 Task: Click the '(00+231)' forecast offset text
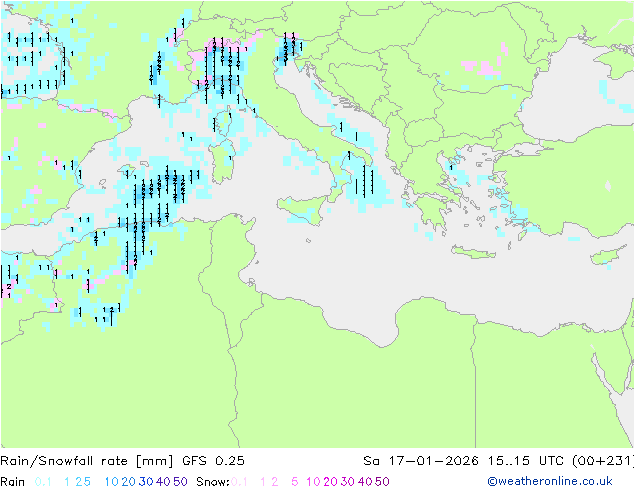pos(603,461)
